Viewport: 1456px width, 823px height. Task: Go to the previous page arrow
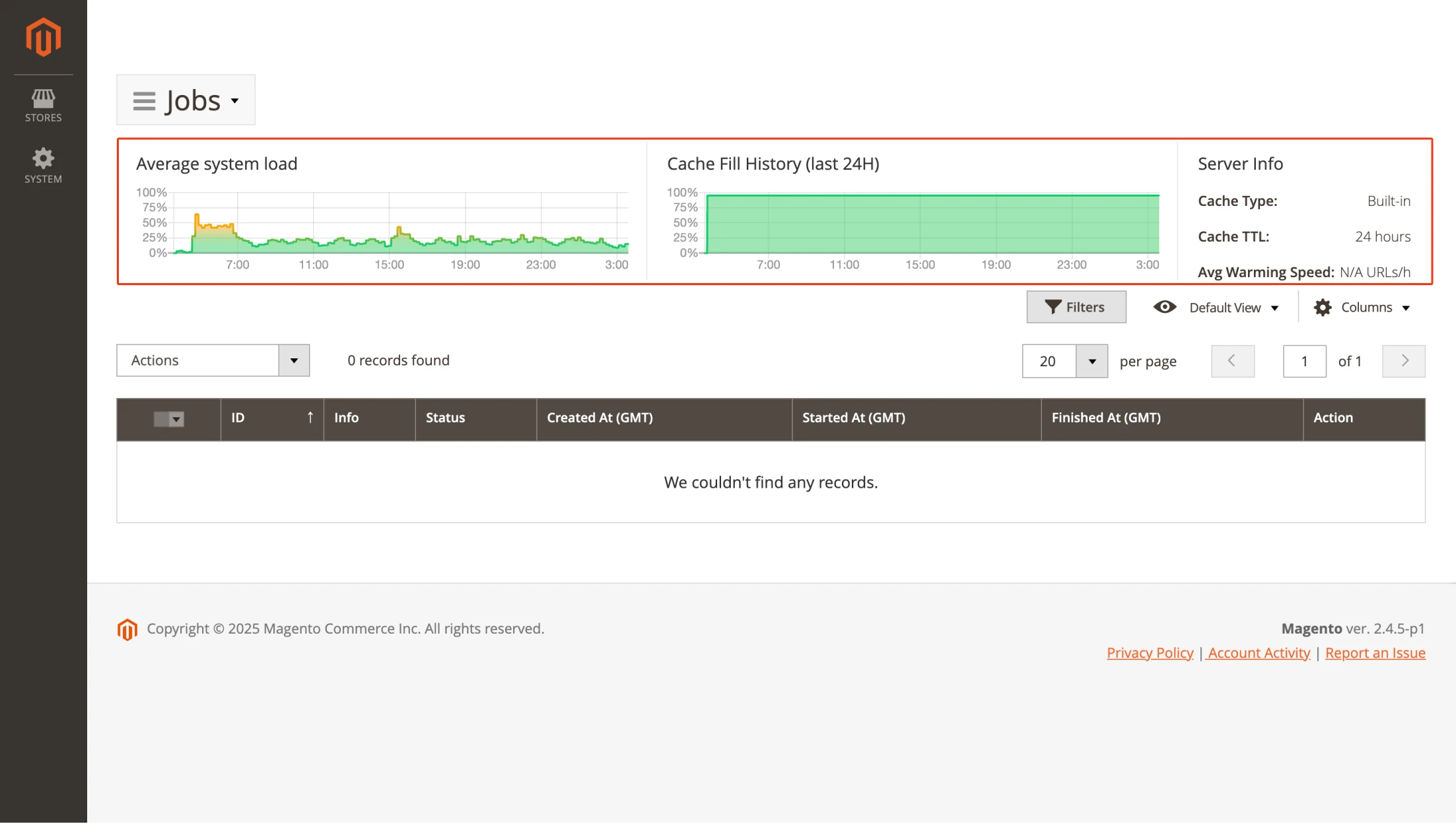click(x=1232, y=361)
